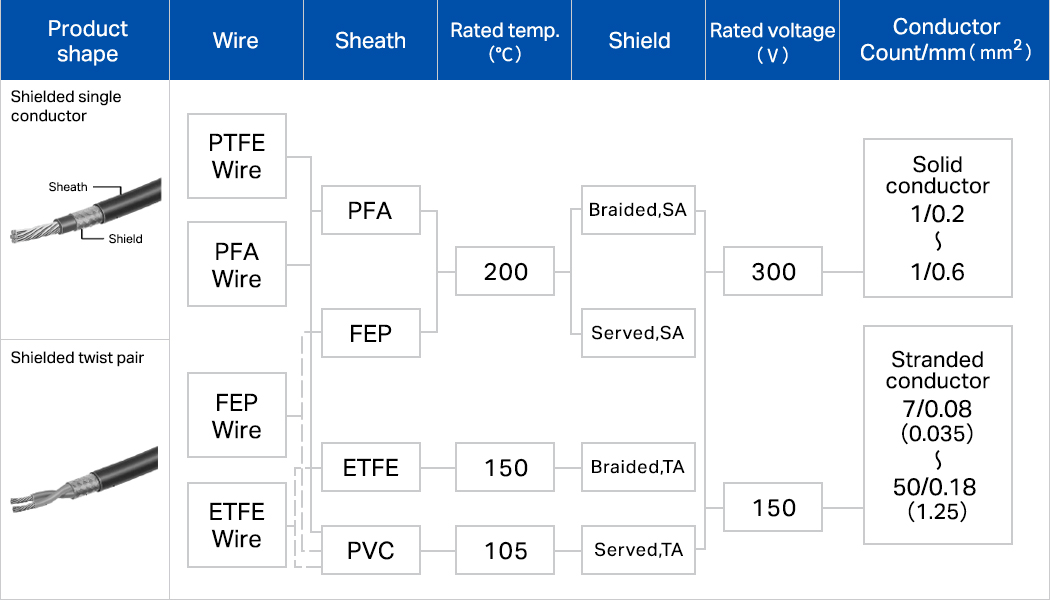
Task: Click the FEP sheath box
Action: click(370, 334)
